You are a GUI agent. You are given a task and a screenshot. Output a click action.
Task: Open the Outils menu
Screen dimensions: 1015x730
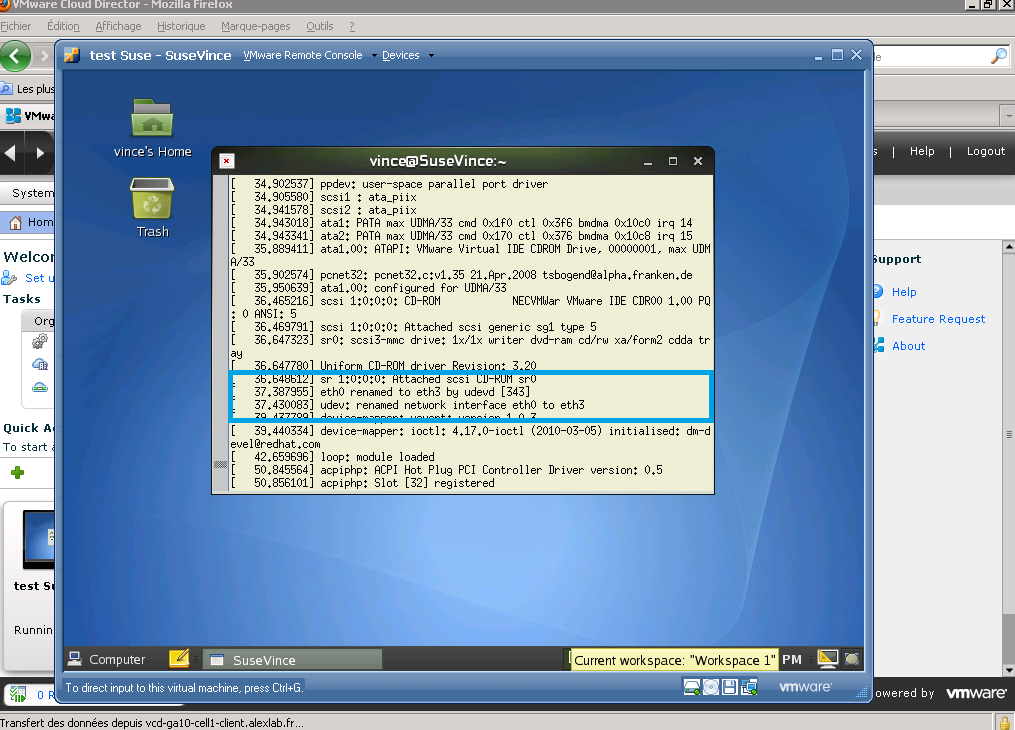pos(319,26)
